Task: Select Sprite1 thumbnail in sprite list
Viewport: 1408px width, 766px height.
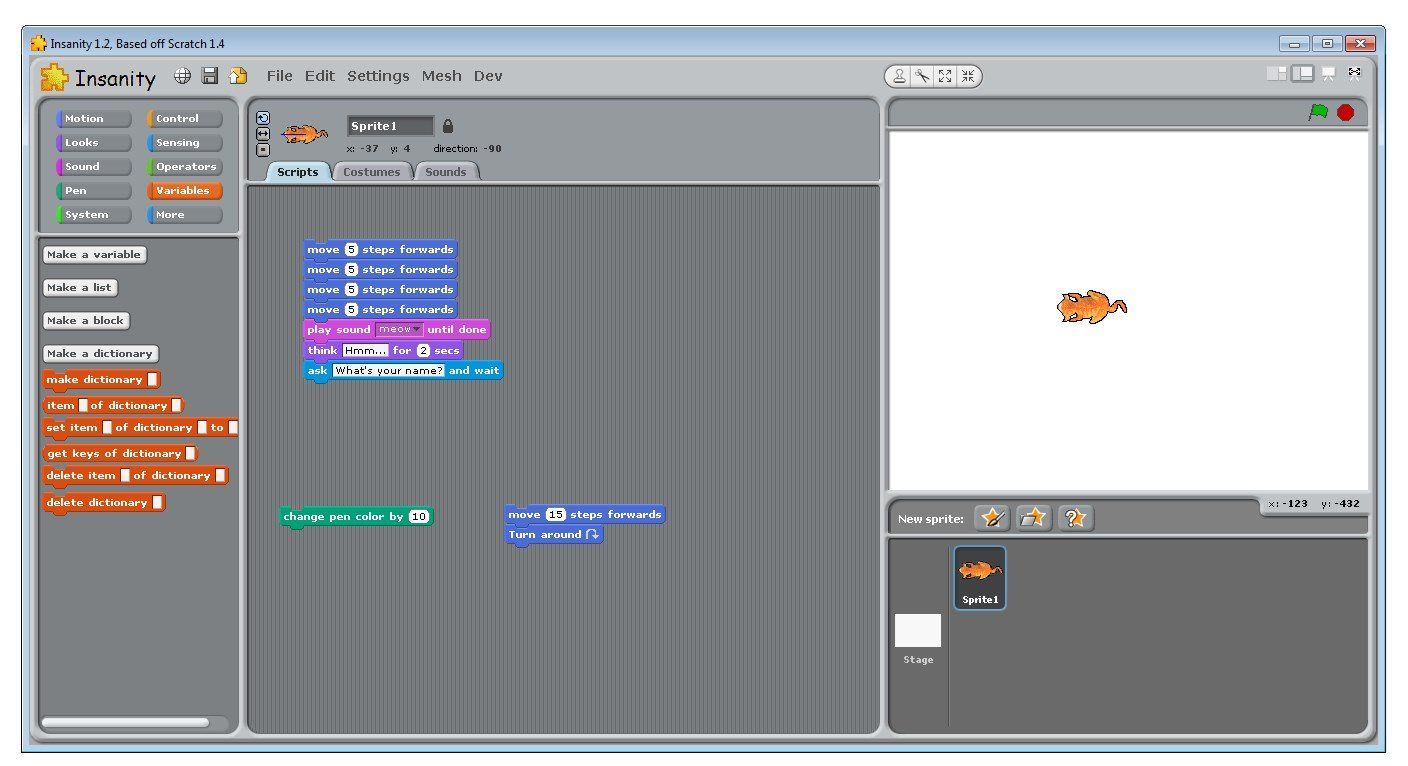Action: (x=980, y=577)
